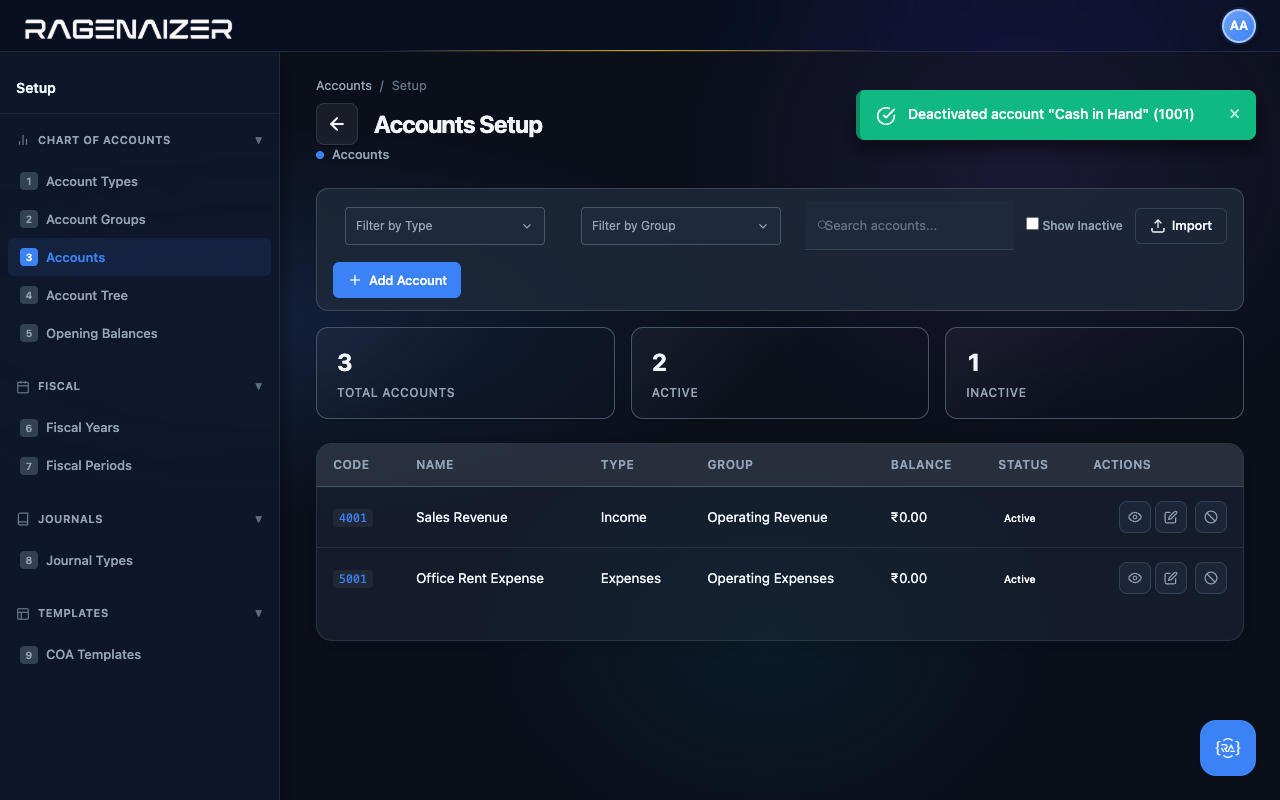Click the Sales Revenue ₹0.00 balance
1280x800 pixels.
pyautogui.click(x=909, y=517)
